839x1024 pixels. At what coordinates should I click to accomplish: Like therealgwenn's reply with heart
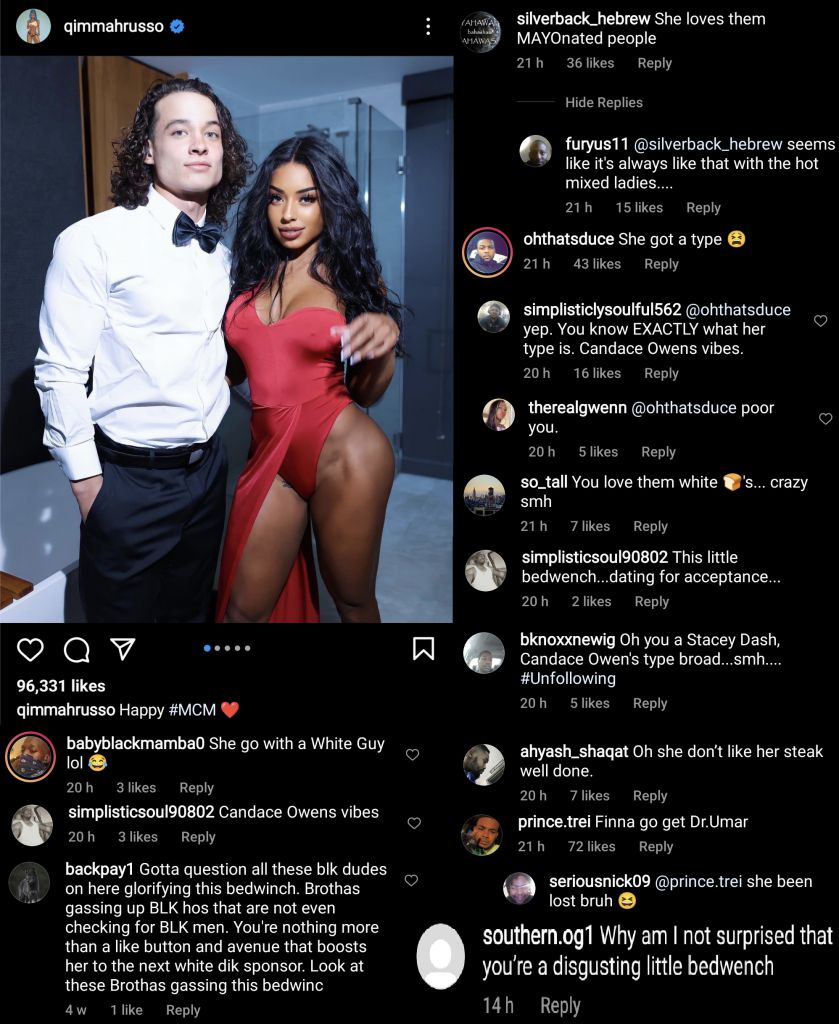pyautogui.click(x=825, y=419)
